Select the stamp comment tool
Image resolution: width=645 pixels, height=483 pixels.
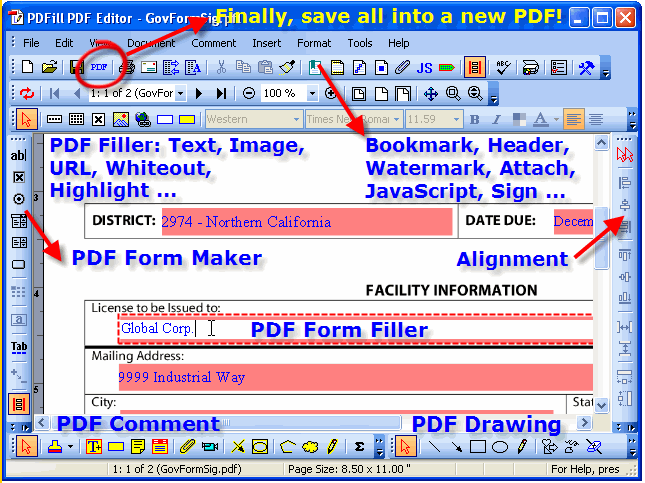click(x=55, y=446)
